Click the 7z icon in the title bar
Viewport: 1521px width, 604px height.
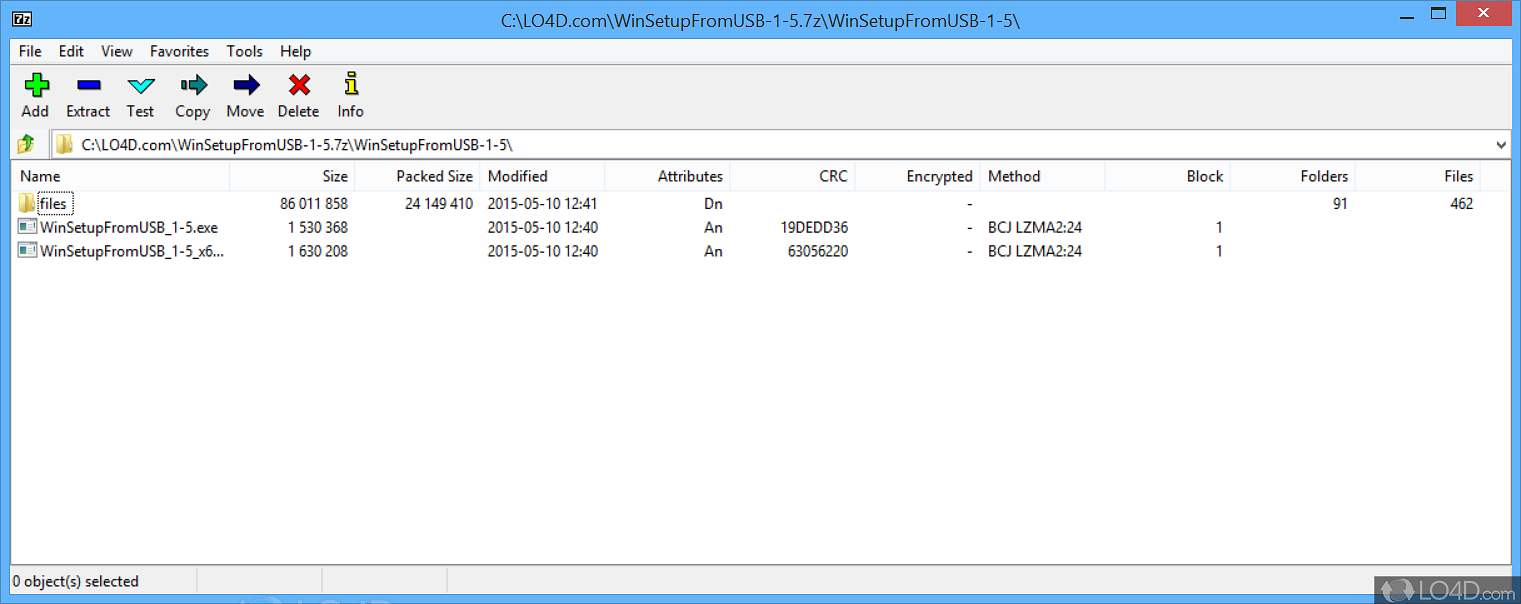click(21, 18)
